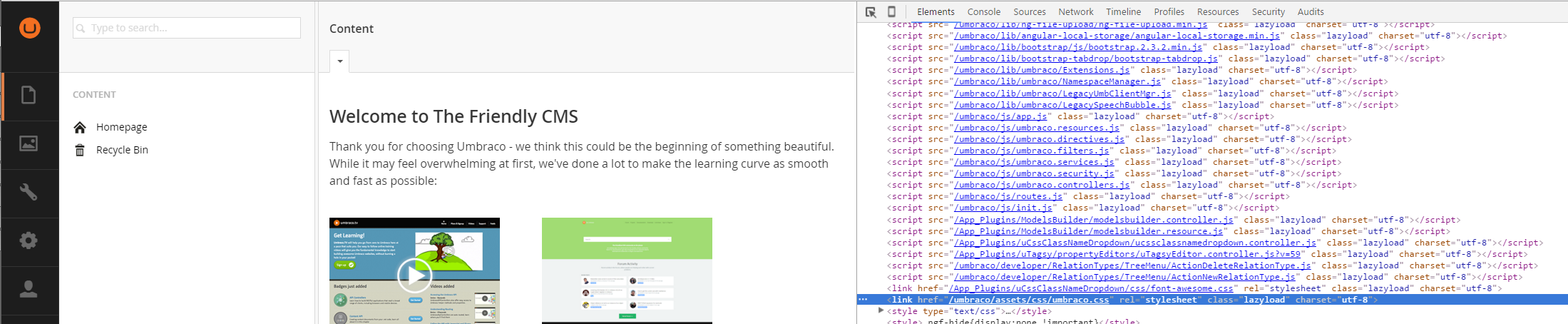Open umbraco.filters.js source link
This screenshot has width=1568, height=324.
pyautogui.click(x=1032, y=151)
